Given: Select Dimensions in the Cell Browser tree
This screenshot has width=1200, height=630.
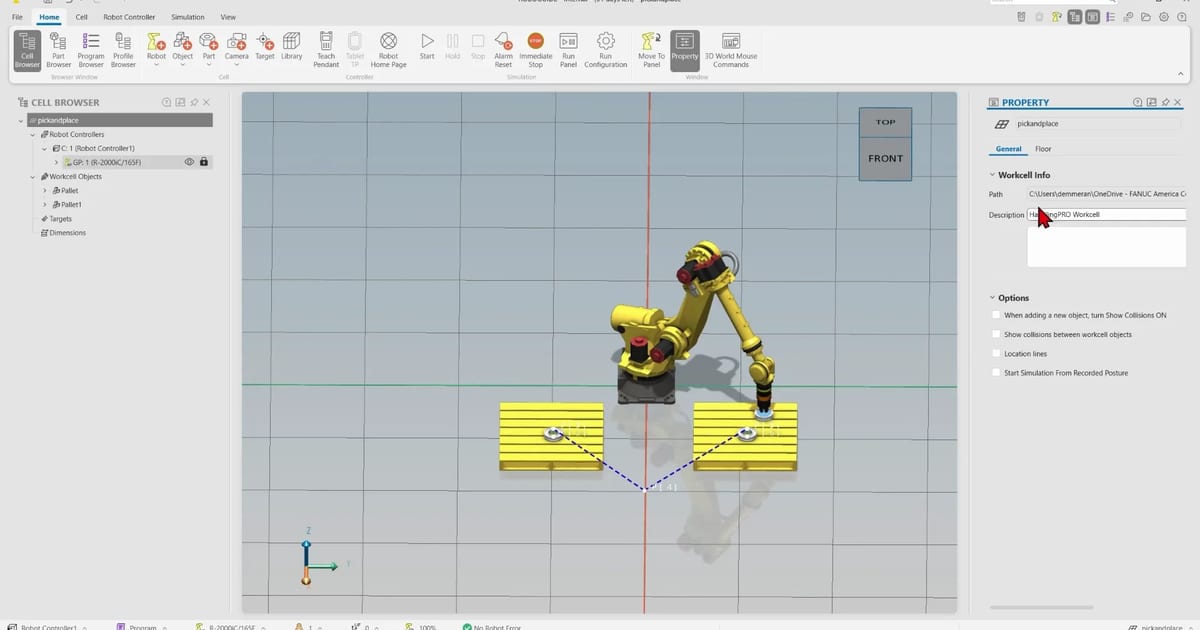Looking at the screenshot, I should coord(67,232).
